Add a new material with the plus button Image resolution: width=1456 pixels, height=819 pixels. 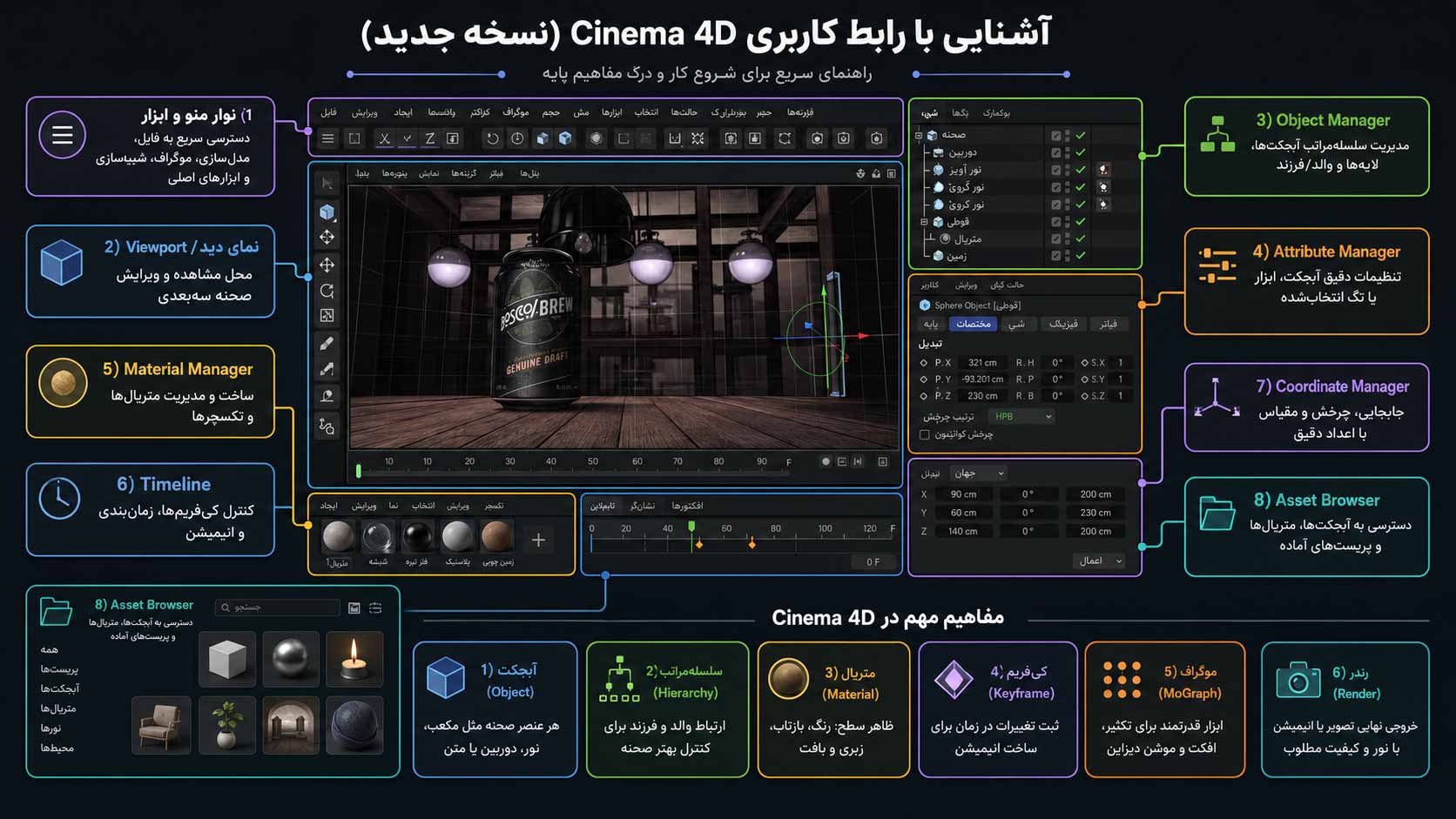[538, 540]
